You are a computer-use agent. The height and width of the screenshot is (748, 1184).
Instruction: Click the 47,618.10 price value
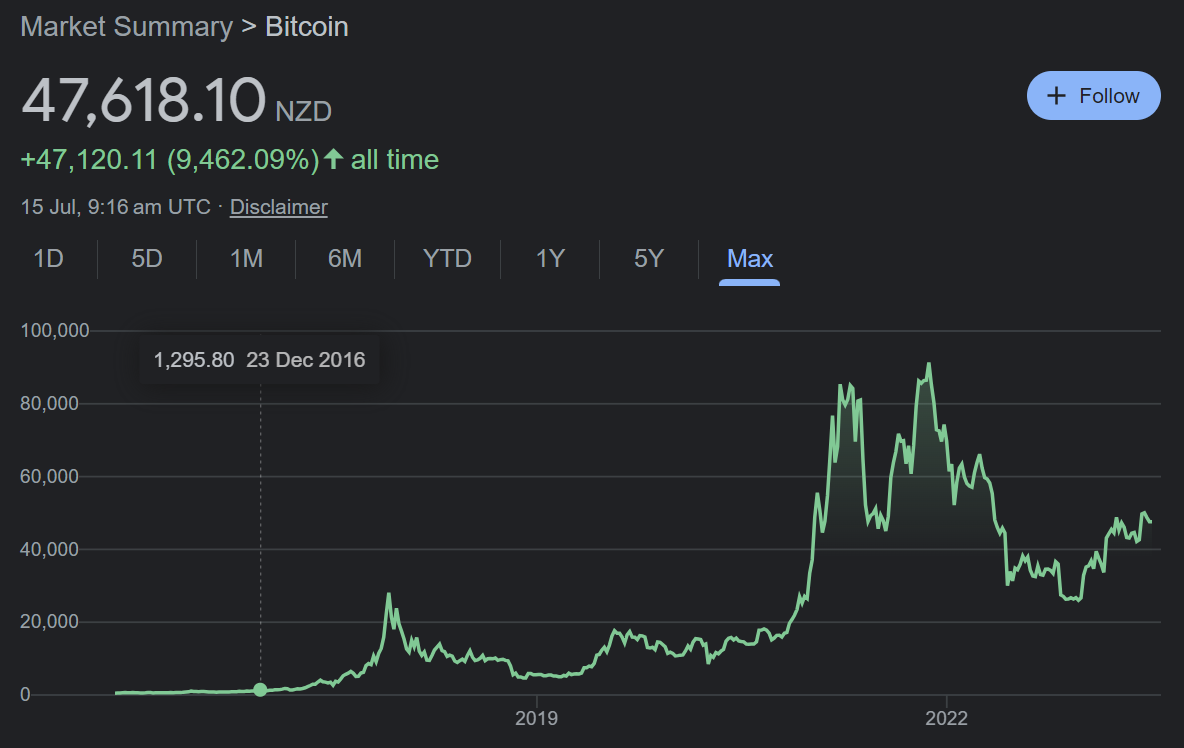143,100
